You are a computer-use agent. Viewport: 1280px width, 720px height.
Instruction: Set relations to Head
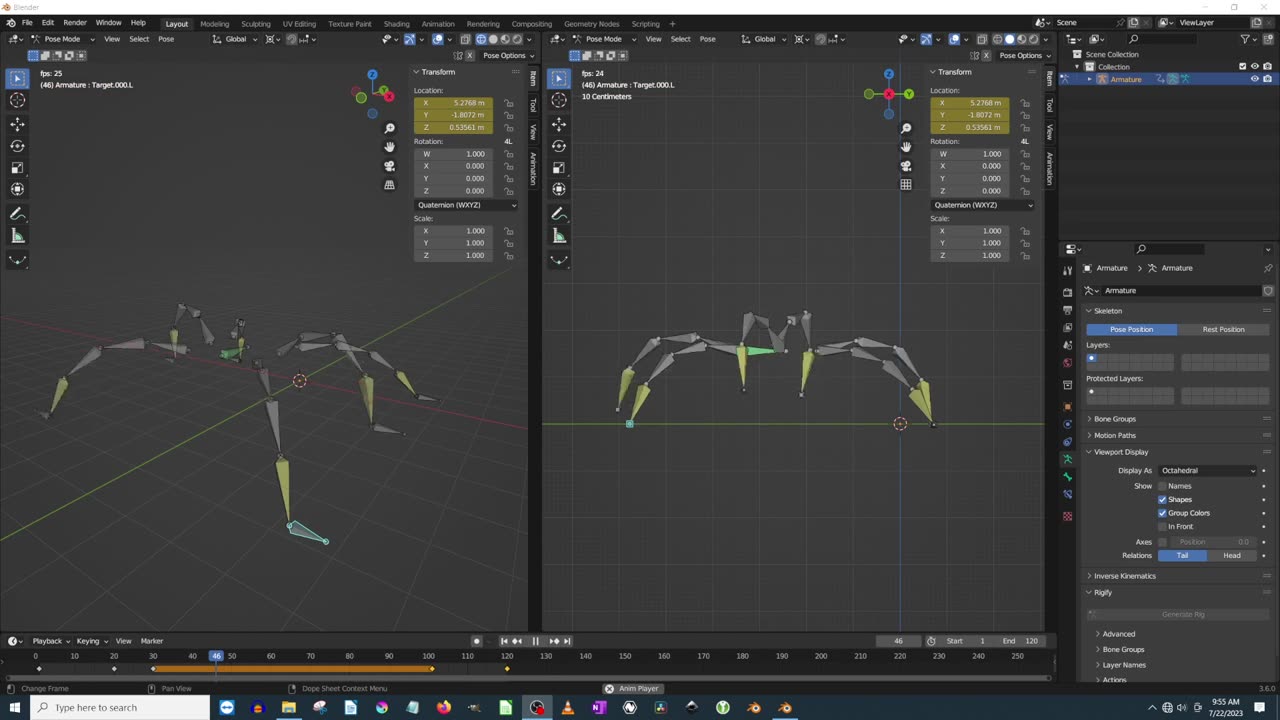point(1231,556)
